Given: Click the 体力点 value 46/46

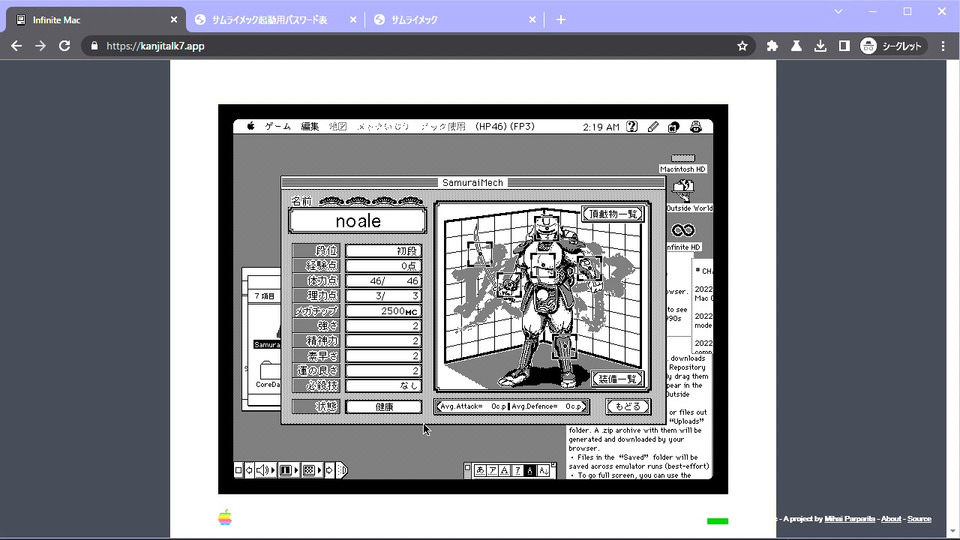Looking at the screenshot, I should [383, 280].
